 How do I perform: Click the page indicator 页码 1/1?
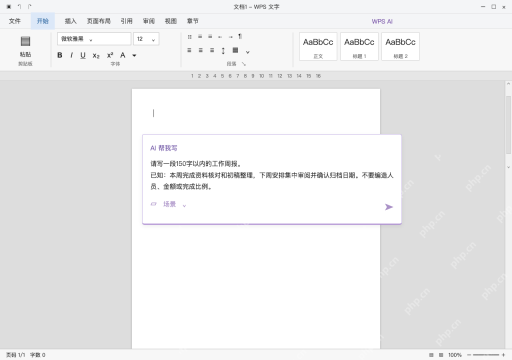pyautogui.click(x=16, y=355)
